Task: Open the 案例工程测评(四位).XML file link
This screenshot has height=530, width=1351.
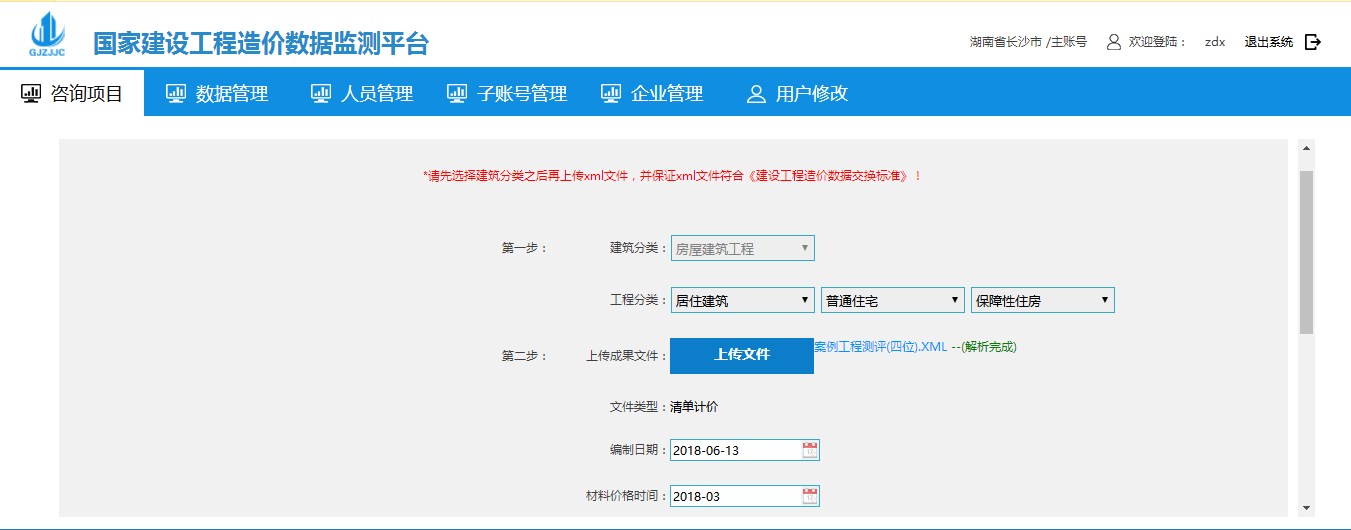Action: tap(880, 347)
